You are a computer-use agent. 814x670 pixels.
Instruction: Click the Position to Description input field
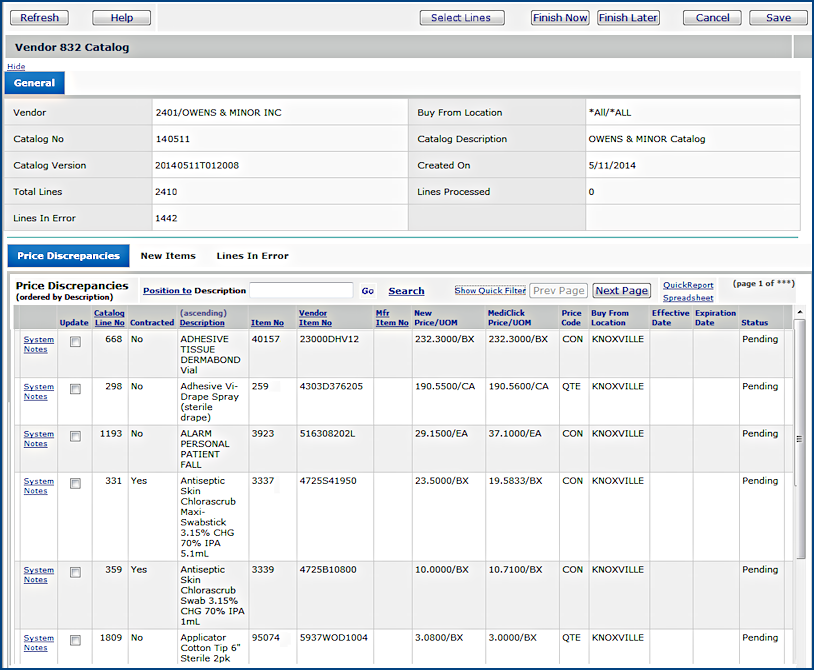coord(301,291)
